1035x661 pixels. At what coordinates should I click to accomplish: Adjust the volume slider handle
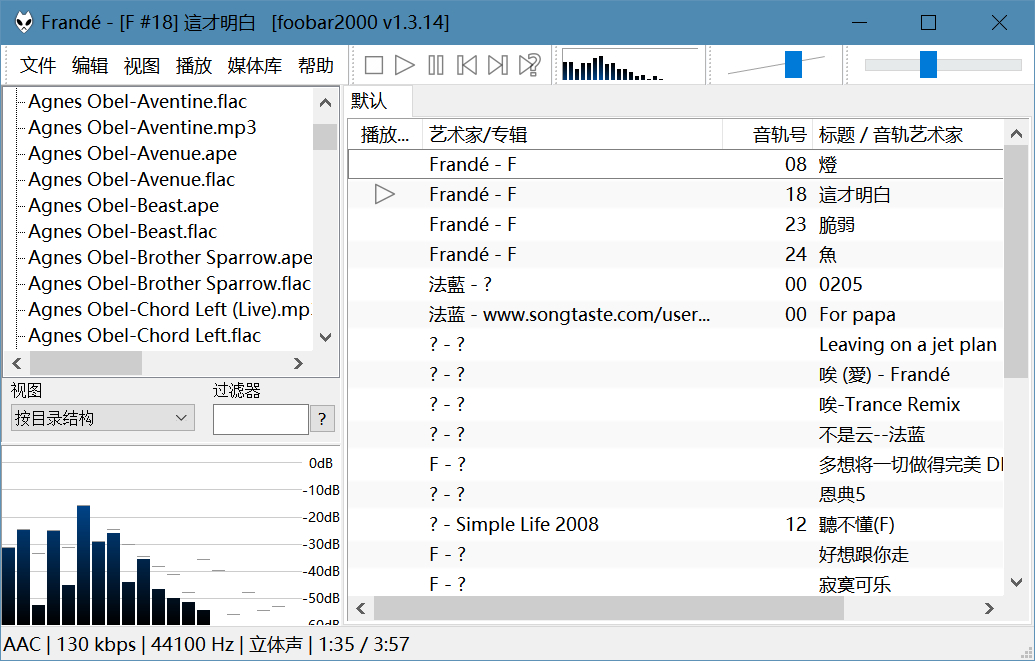coord(793,65)
